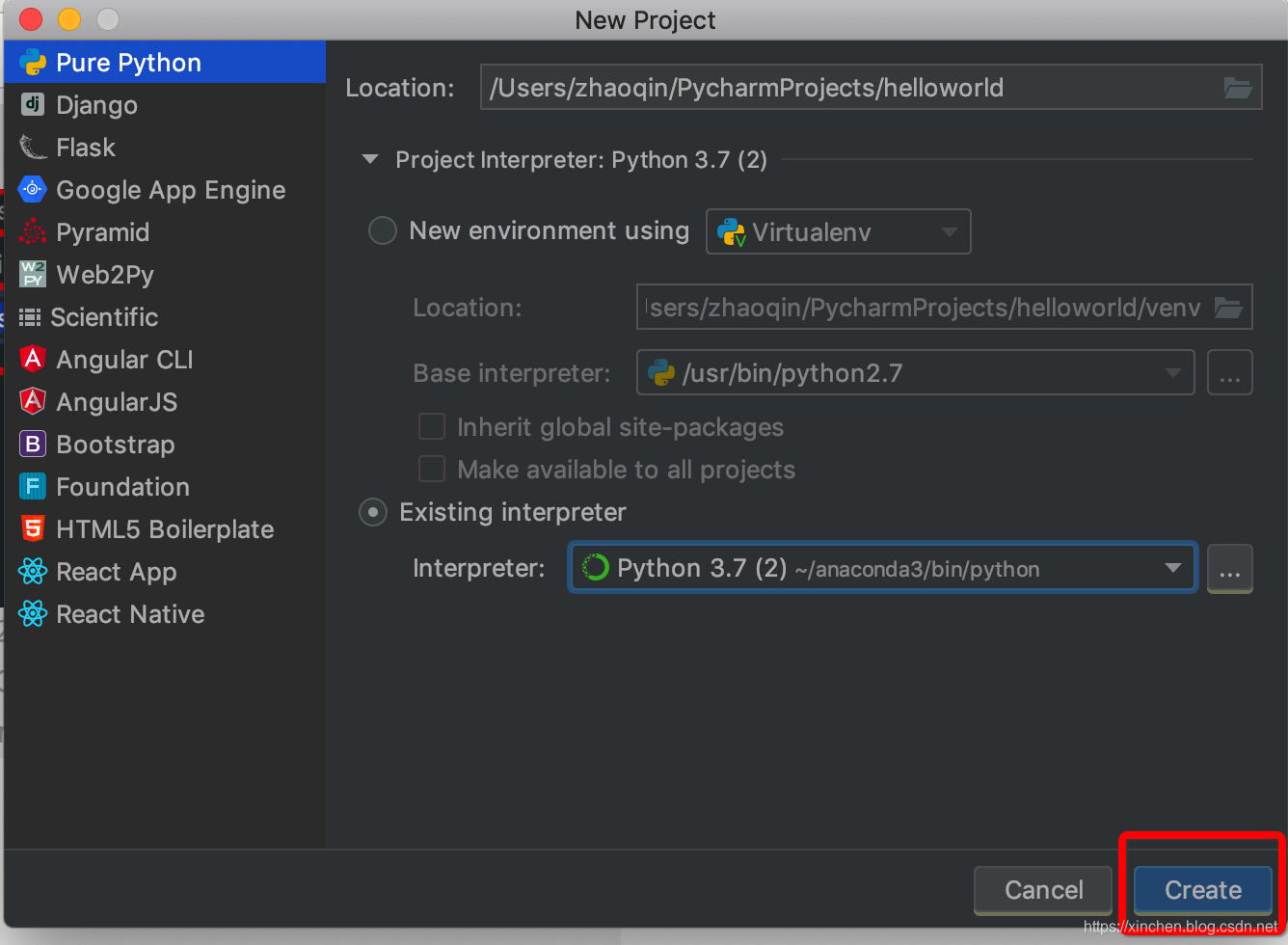This screenshot has width=1288, height=945.
Task: Click the yellow minimize window button
Action: pyautogui.click(x=69, y=19)
